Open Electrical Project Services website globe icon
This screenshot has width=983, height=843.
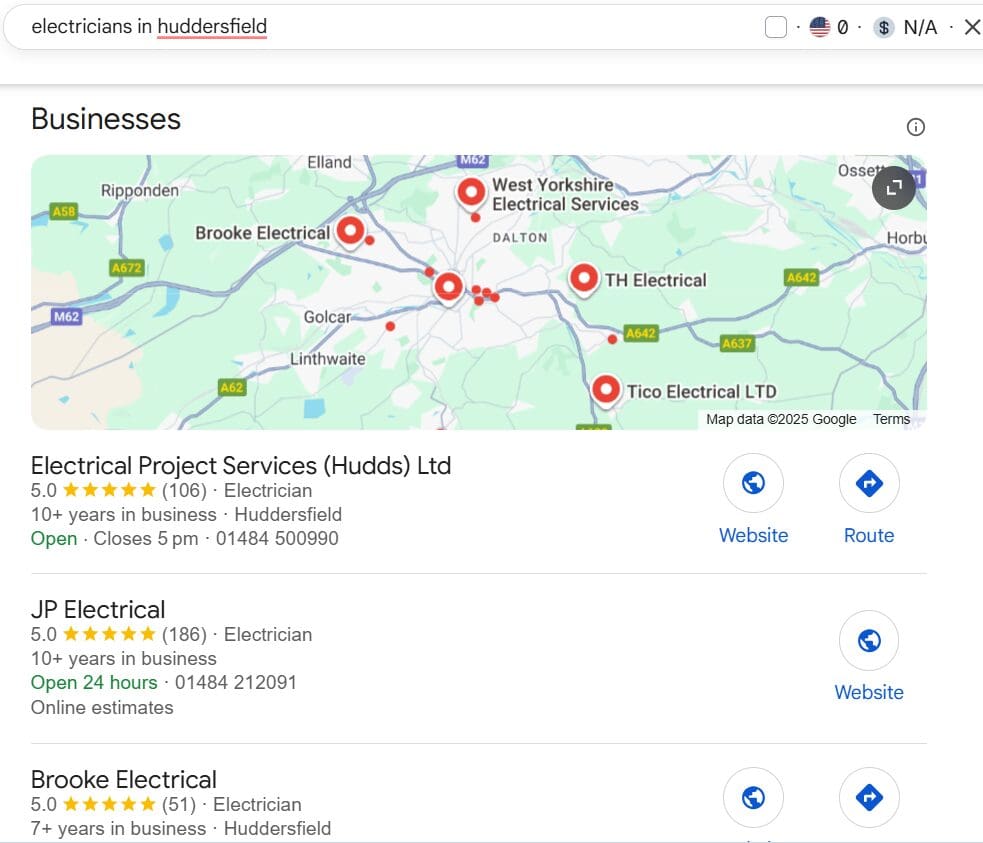click(x=753, y=485)
